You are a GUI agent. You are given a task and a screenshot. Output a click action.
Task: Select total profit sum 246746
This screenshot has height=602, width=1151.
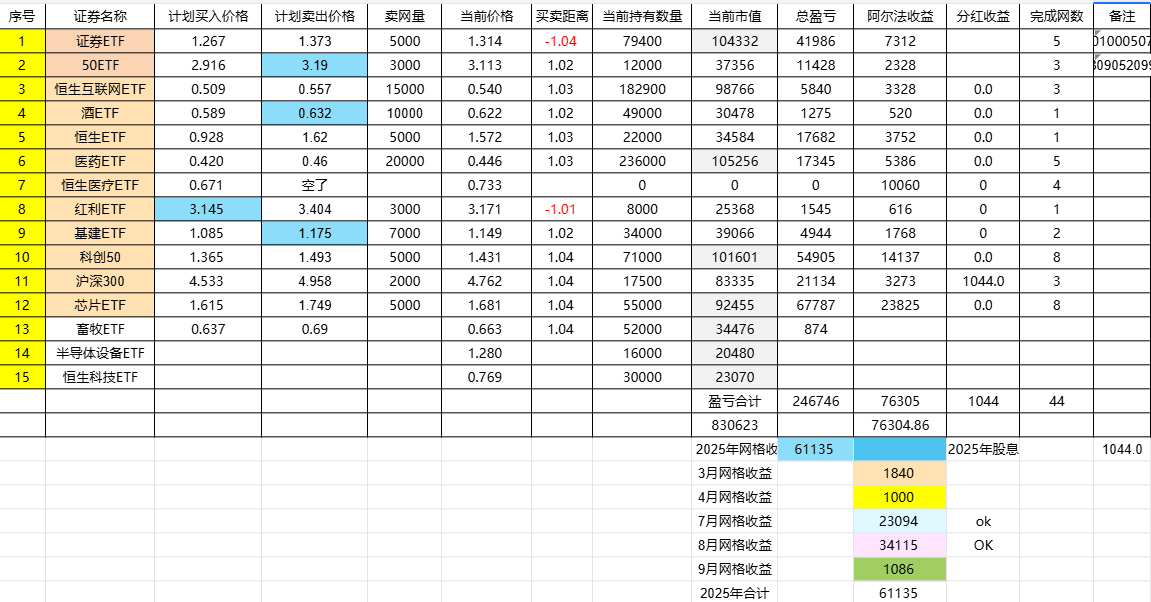tap(816, 402)
